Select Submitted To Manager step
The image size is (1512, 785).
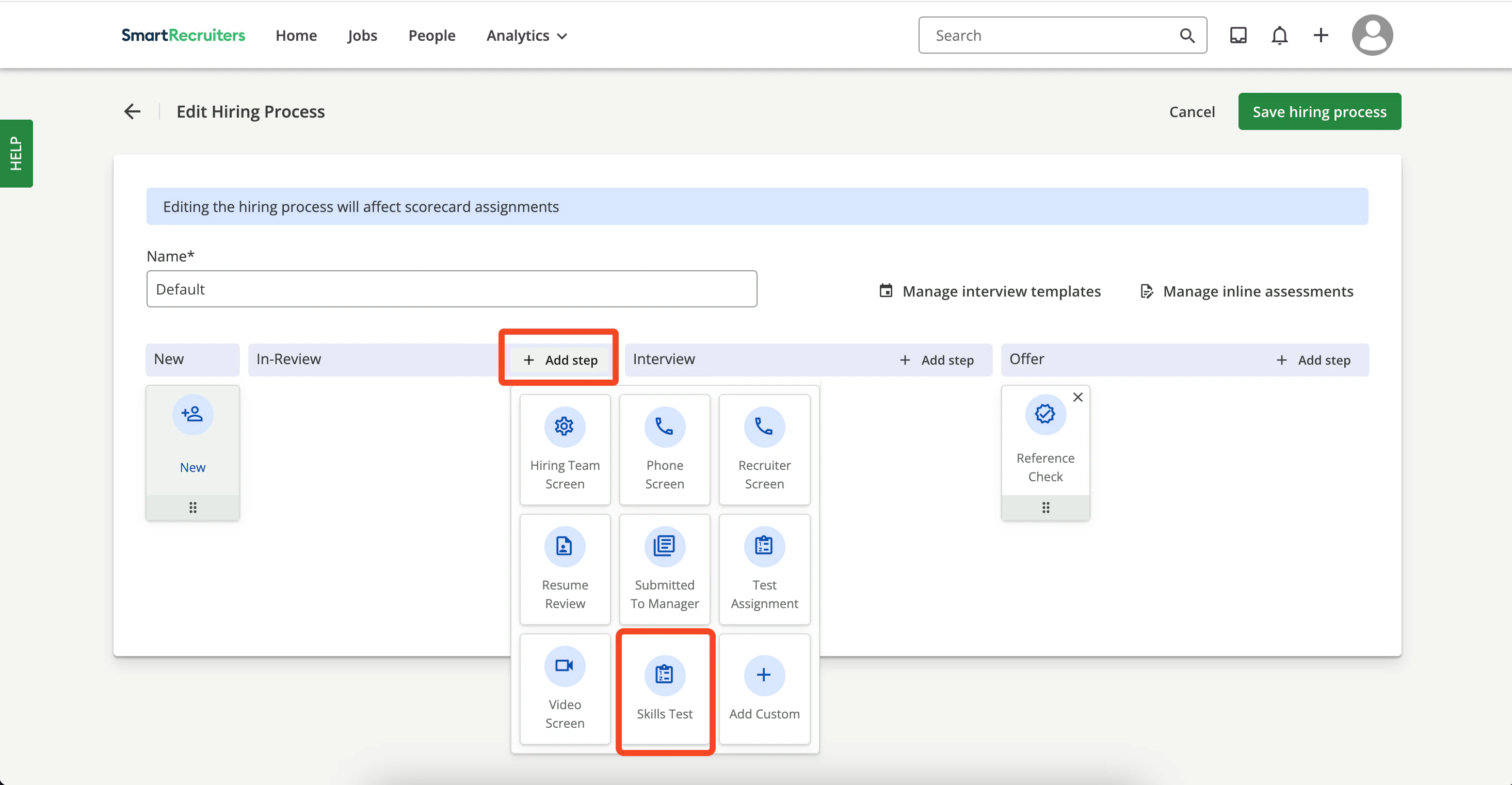point(664,569)
